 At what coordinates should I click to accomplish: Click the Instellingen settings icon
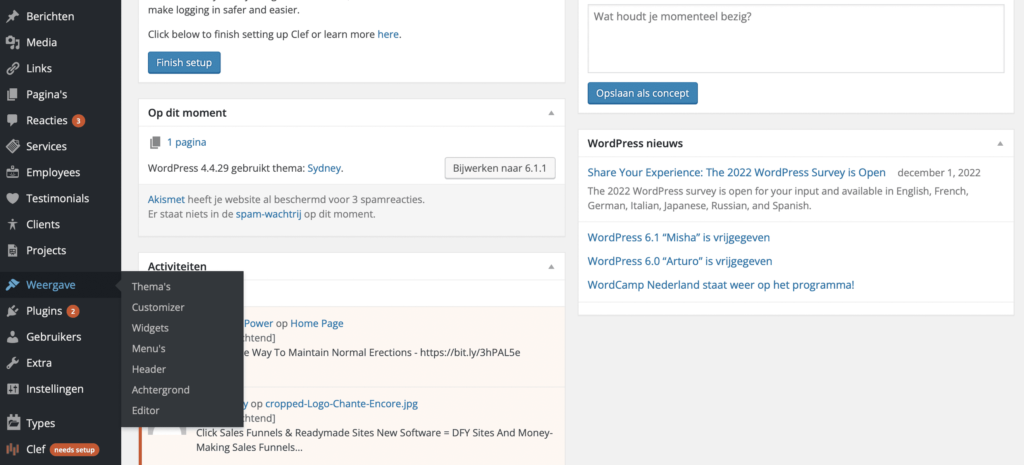pyautogui.click(x=12, y=389)
